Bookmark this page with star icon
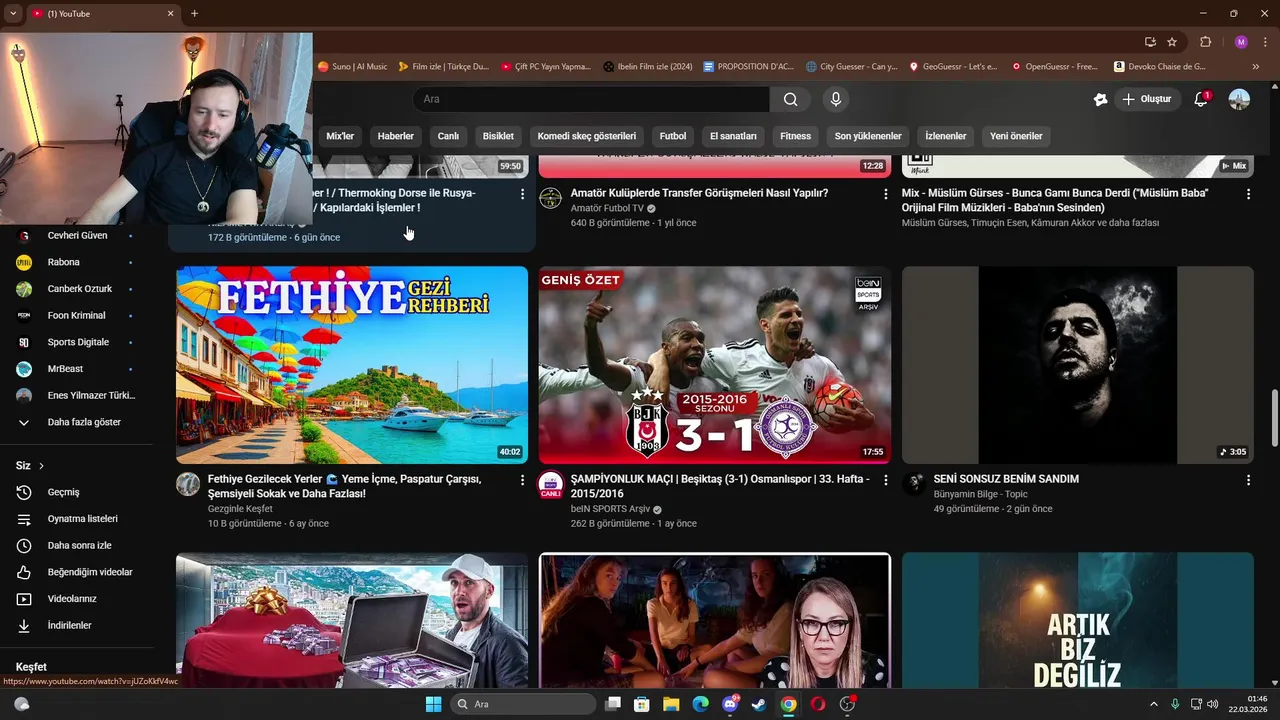1280x720 pixels. pyautogui.click(x=1172, y=42)
